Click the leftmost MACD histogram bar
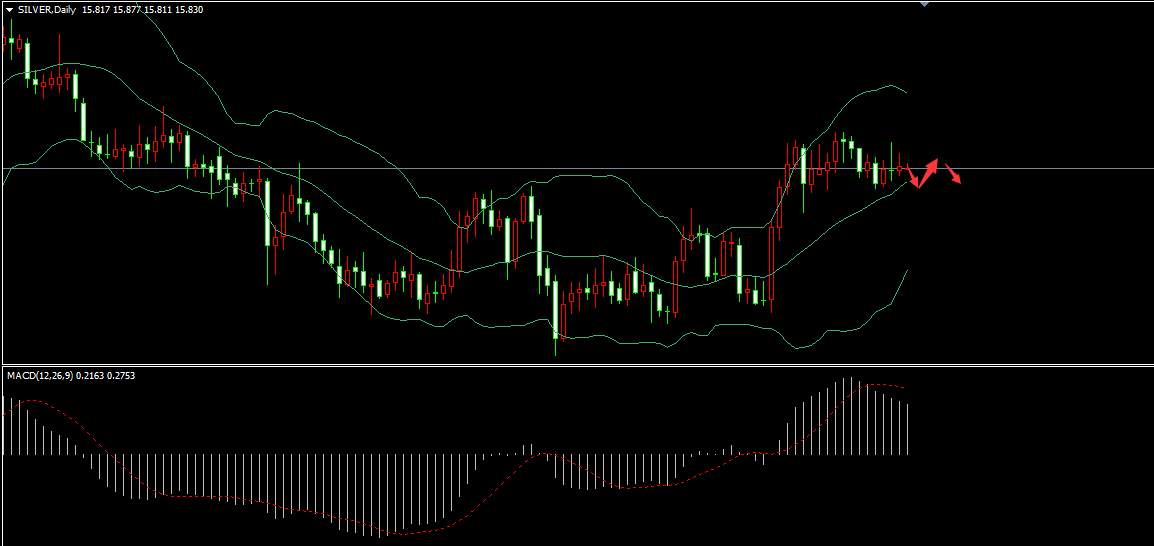The image size is (1154, 546). [x=4, y=426]
